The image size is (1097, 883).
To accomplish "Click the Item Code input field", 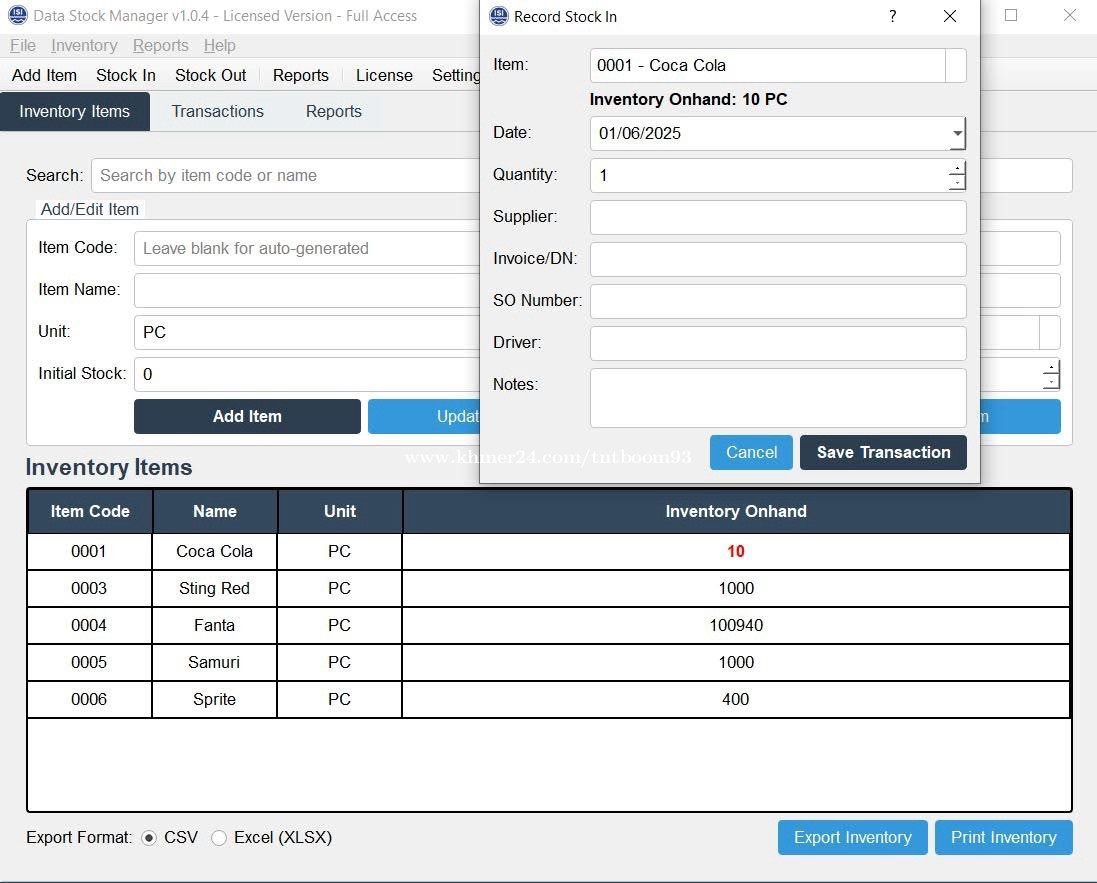I will pyautogui.click(x=307, y=248).
